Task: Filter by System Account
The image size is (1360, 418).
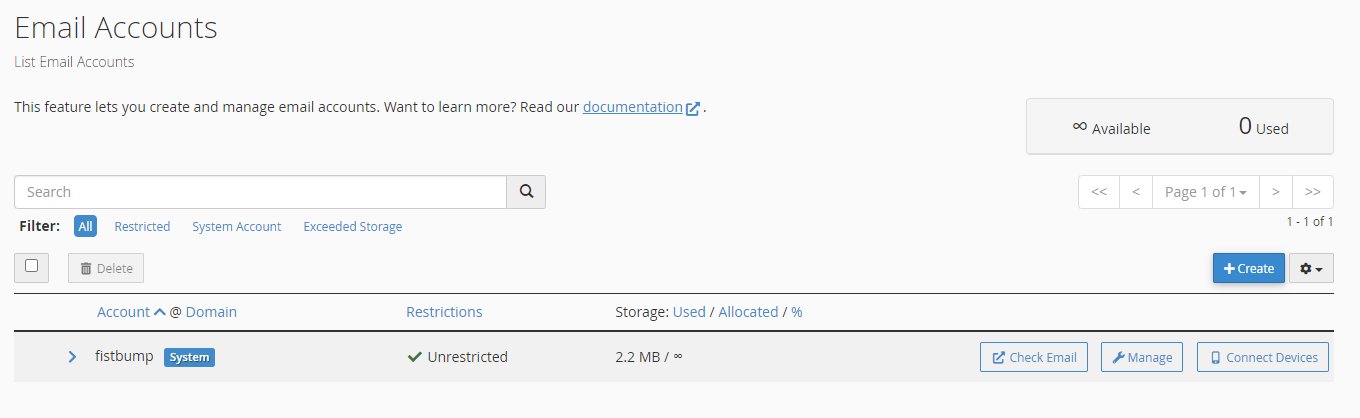Action: point(236,227)
